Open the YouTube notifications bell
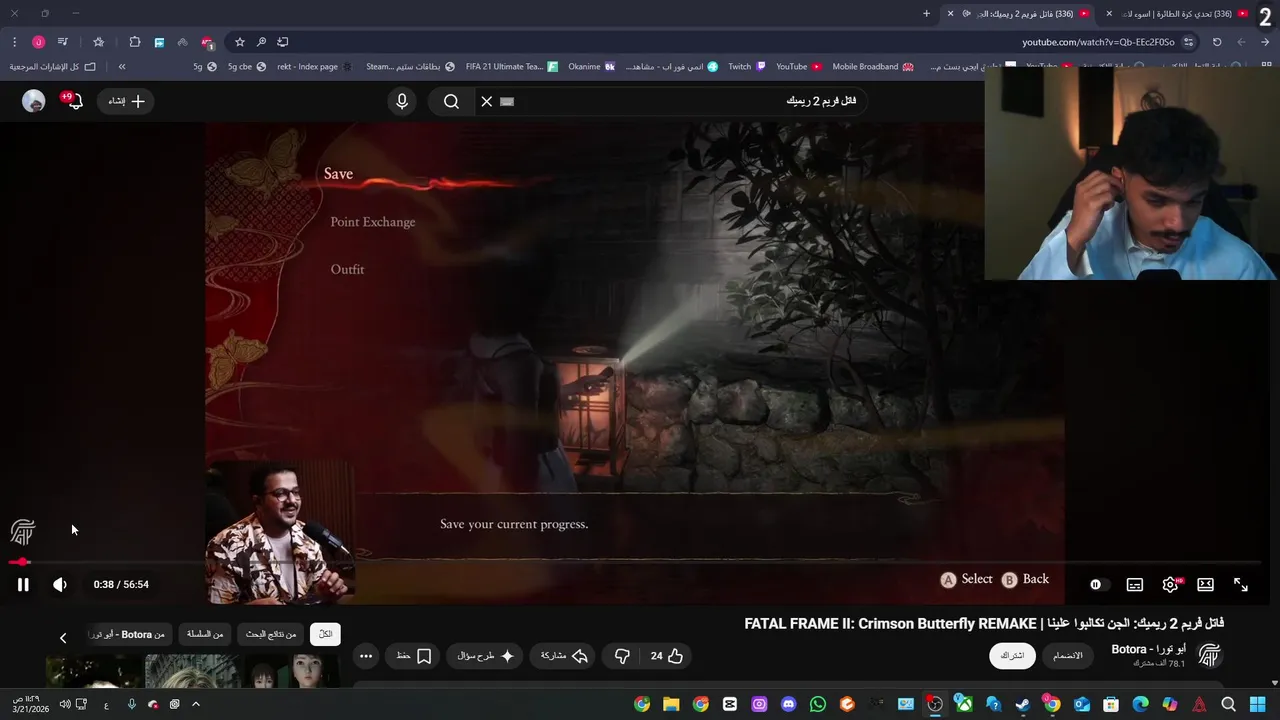The width and height of the screenshot is (1280, 720). tap(74, 101)
